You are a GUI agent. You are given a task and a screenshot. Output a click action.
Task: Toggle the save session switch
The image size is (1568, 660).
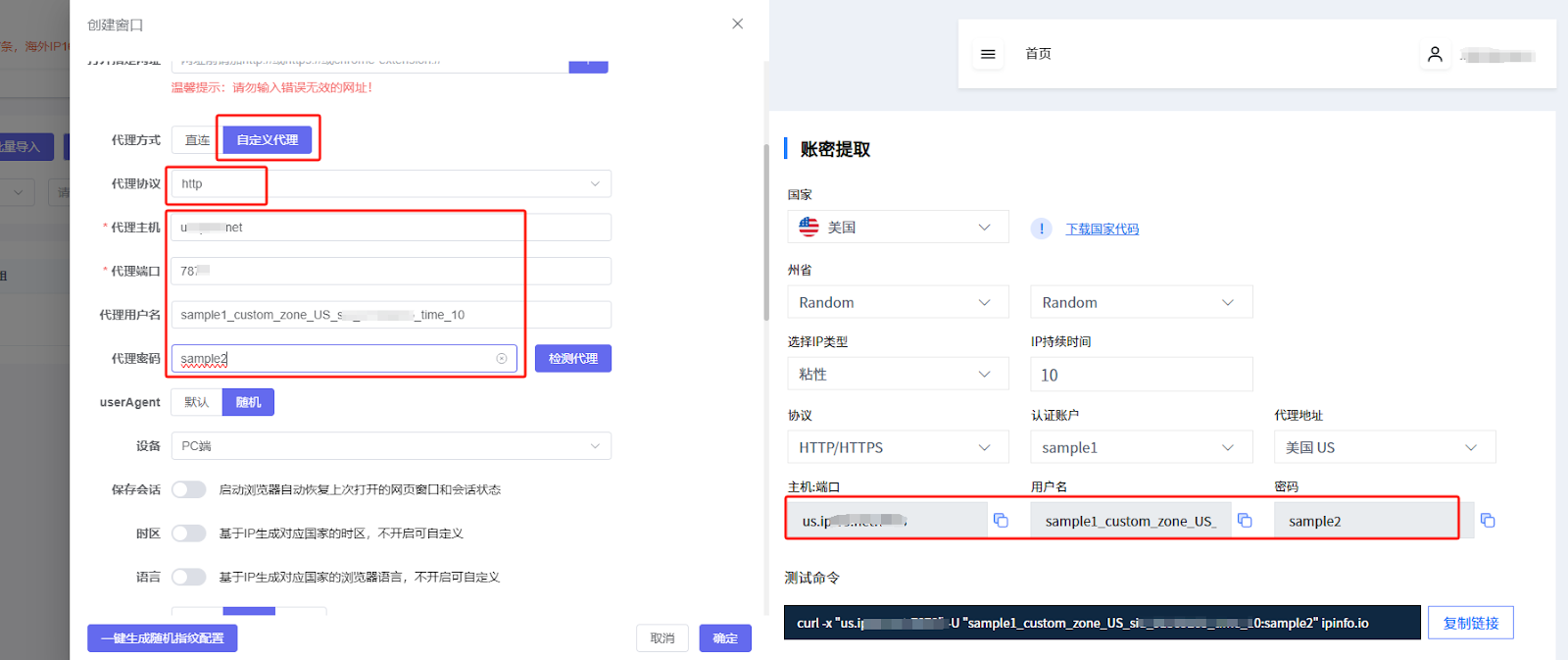point(188,489)
